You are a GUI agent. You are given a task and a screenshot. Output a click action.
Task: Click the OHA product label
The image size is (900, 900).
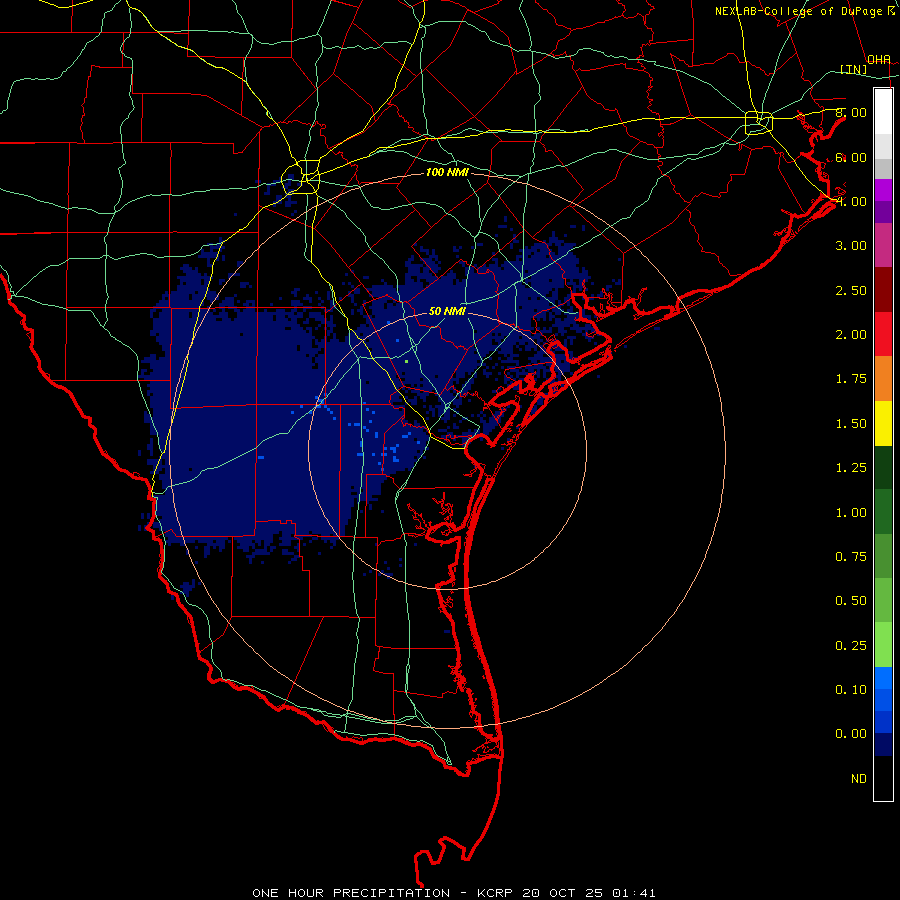pos(879,60)
